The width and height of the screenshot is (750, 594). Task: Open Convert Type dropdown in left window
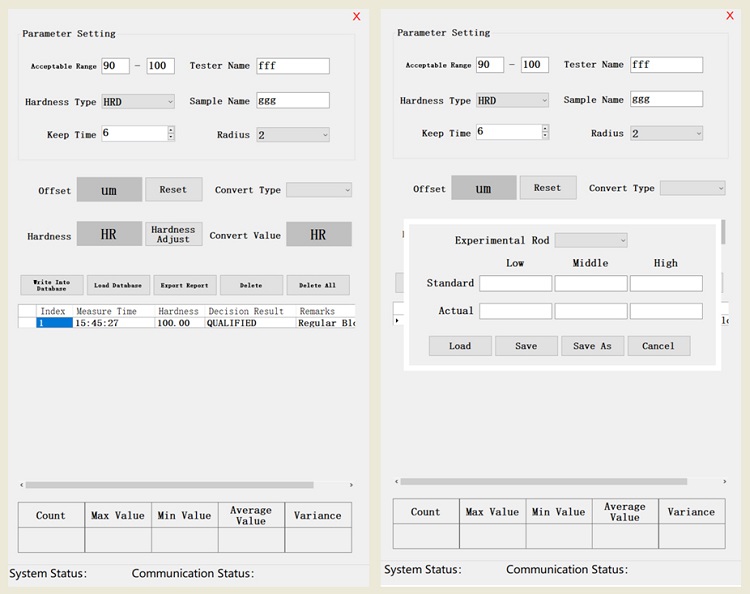(x=319, y=190)
